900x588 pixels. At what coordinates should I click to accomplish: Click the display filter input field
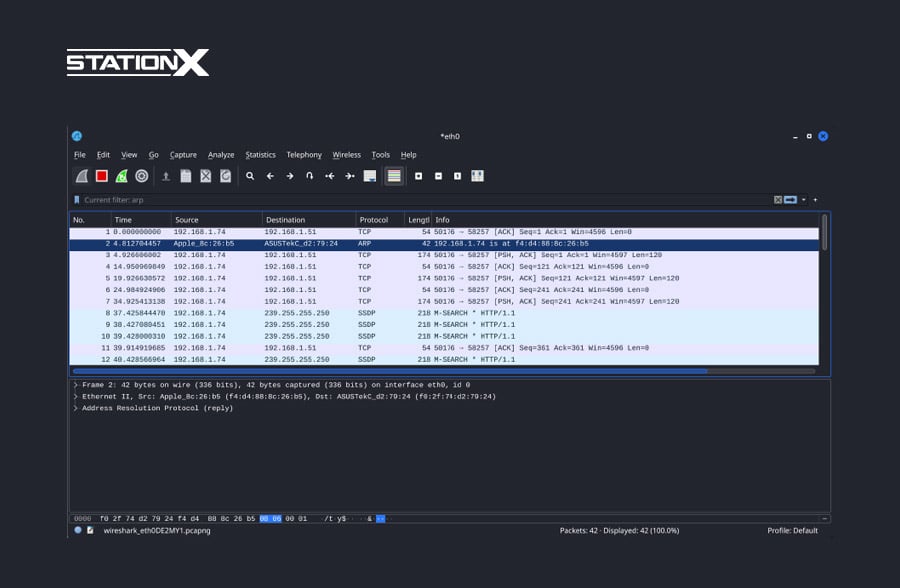point(400,200)
